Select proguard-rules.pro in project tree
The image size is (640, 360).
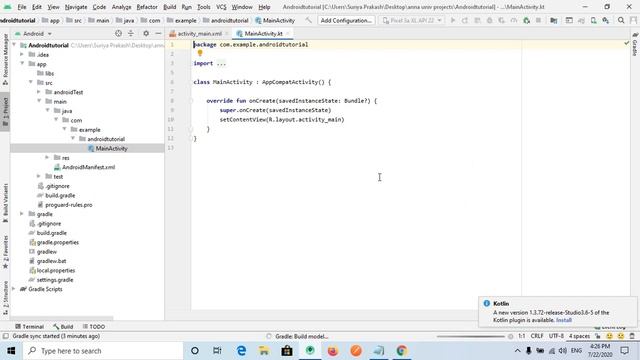64,204
